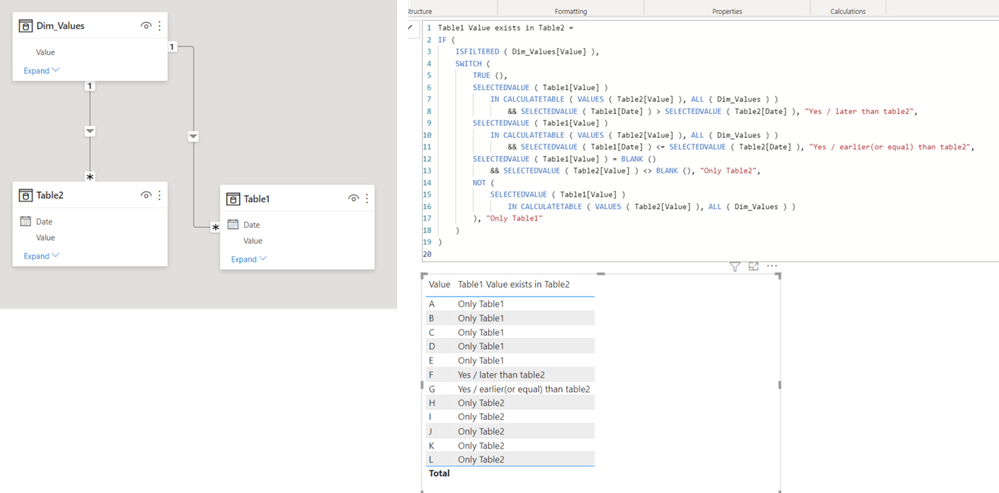Image resolution: width=999 pixels, height=493 pixels.
Task: Select row E in the table visual
Action: click(510, 361)
